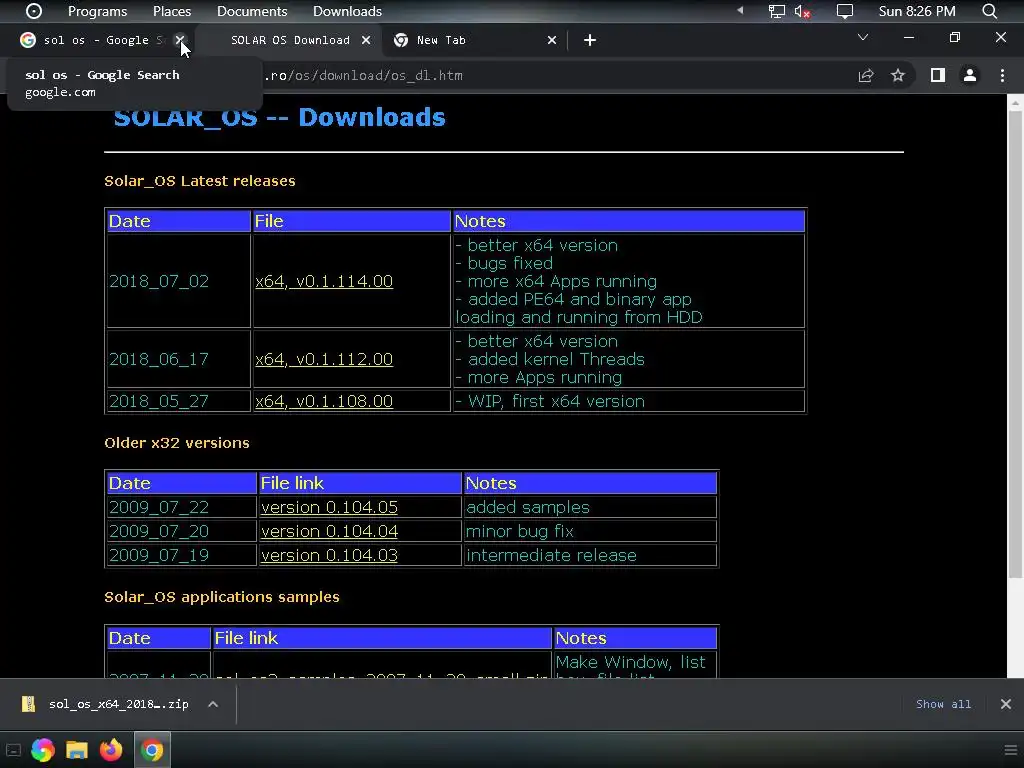This screenshot has width=1024, height=768.
Task: Open the Documents menu
Action: pos(252,11)
